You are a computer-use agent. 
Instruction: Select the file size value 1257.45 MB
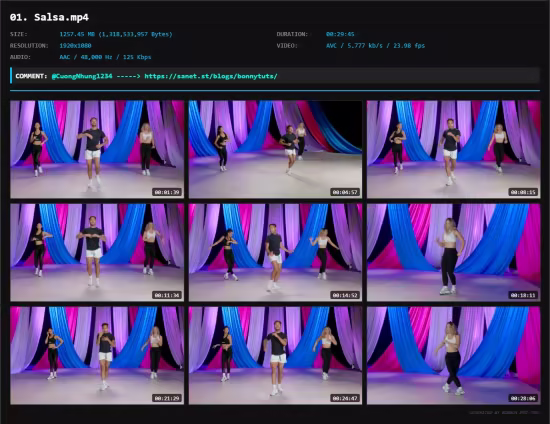(x=116, y=34)
